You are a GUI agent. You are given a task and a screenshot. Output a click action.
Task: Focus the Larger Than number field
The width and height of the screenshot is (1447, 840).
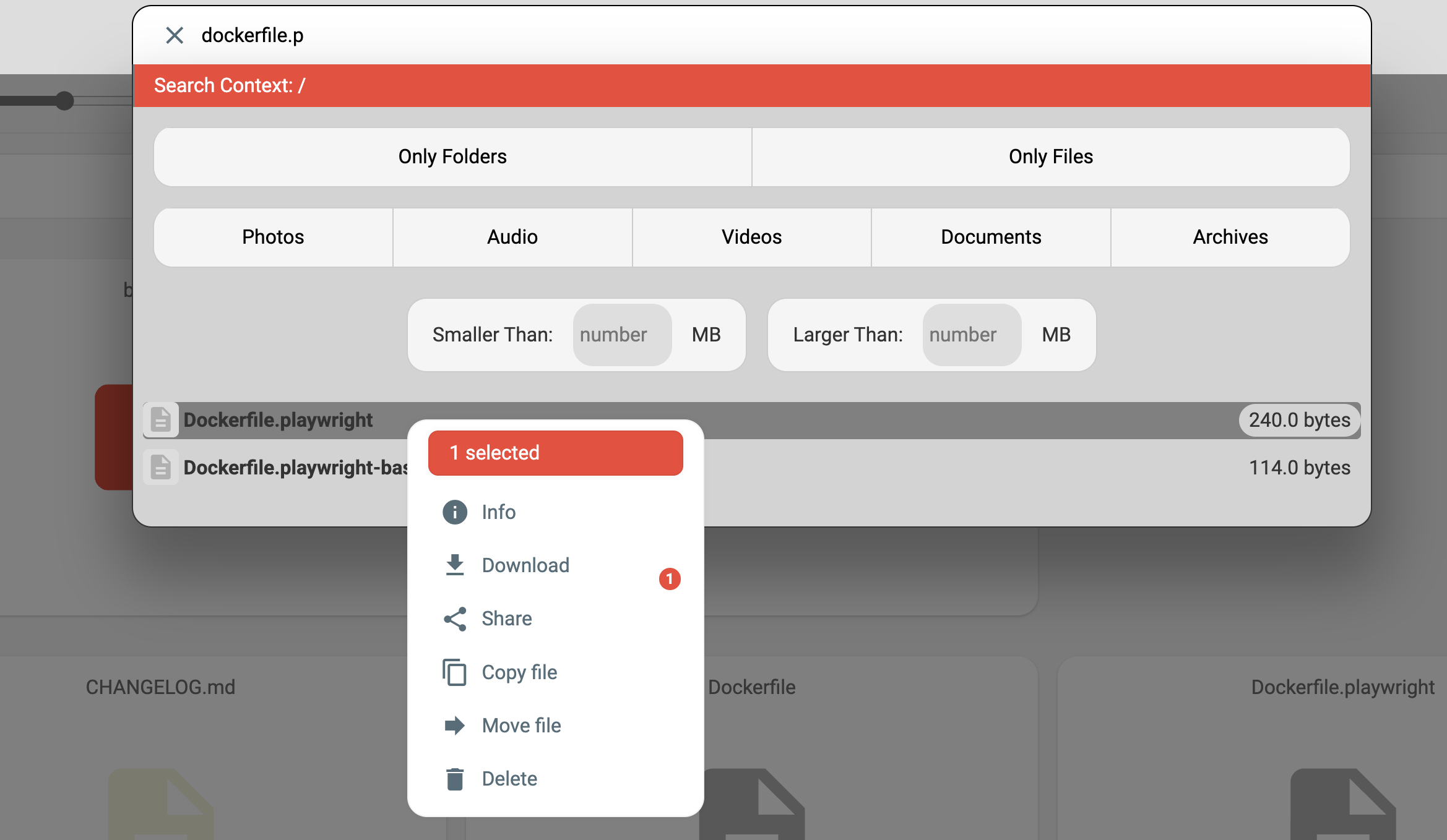(x=972, y=335)
